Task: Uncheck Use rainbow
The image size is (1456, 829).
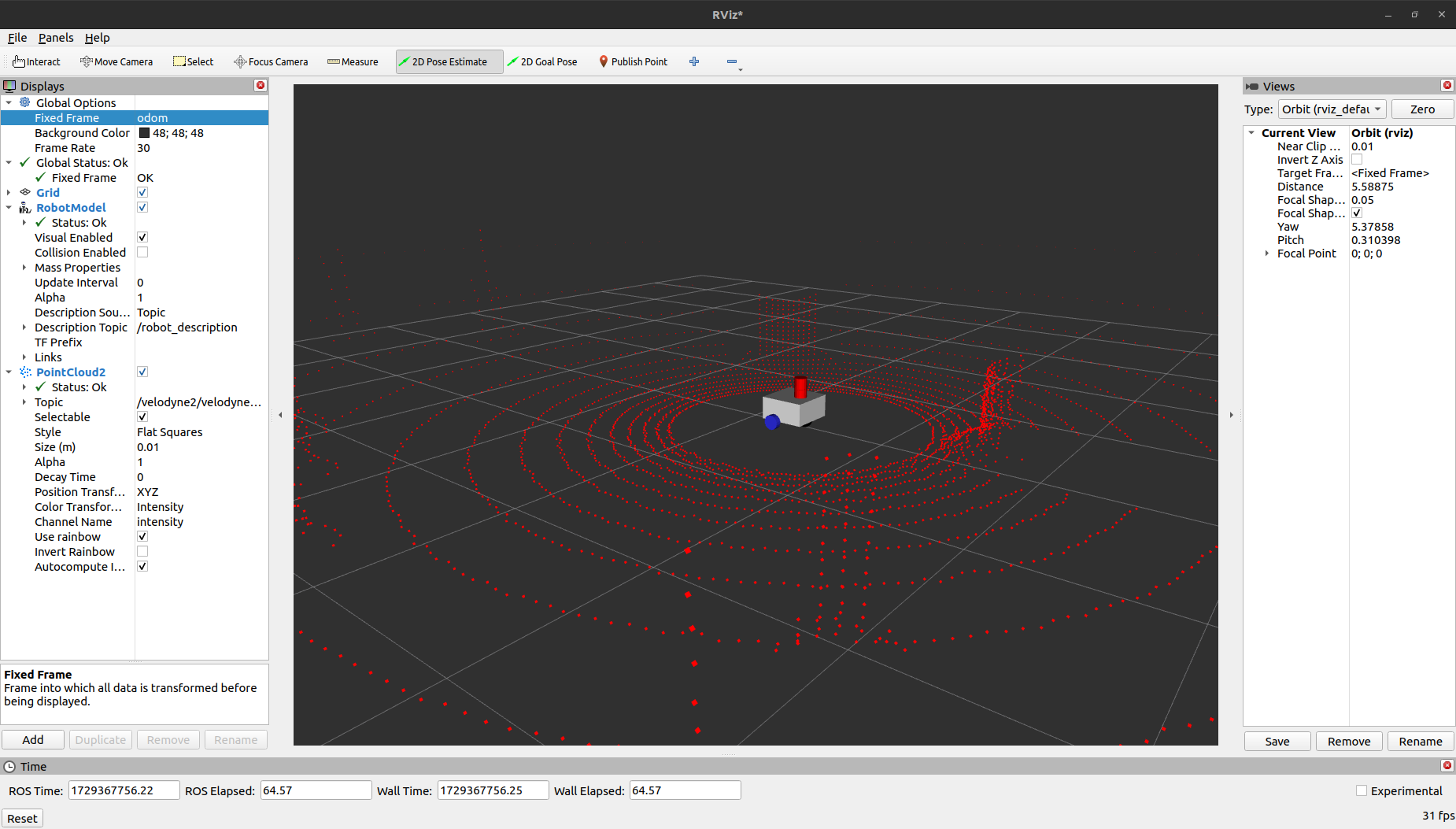Action: coord(142,536)
